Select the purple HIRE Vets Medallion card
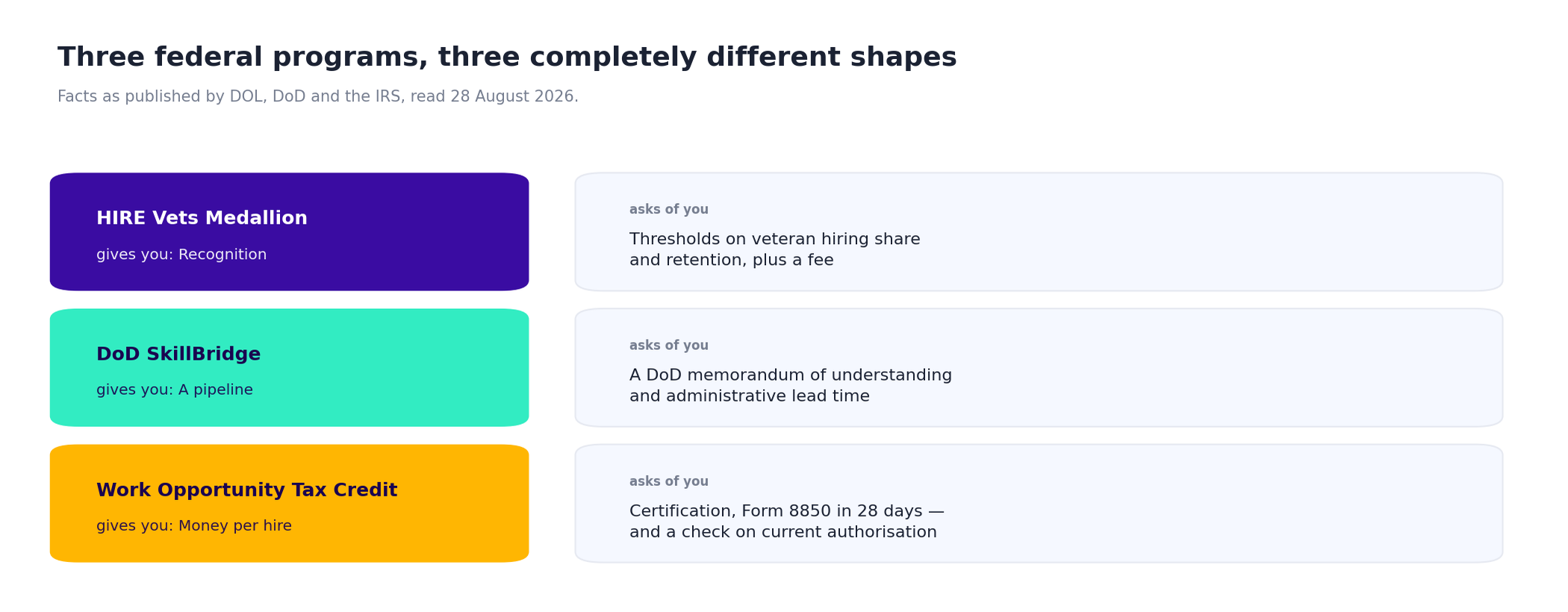1568x612 pixels. (x=289, y=232)
